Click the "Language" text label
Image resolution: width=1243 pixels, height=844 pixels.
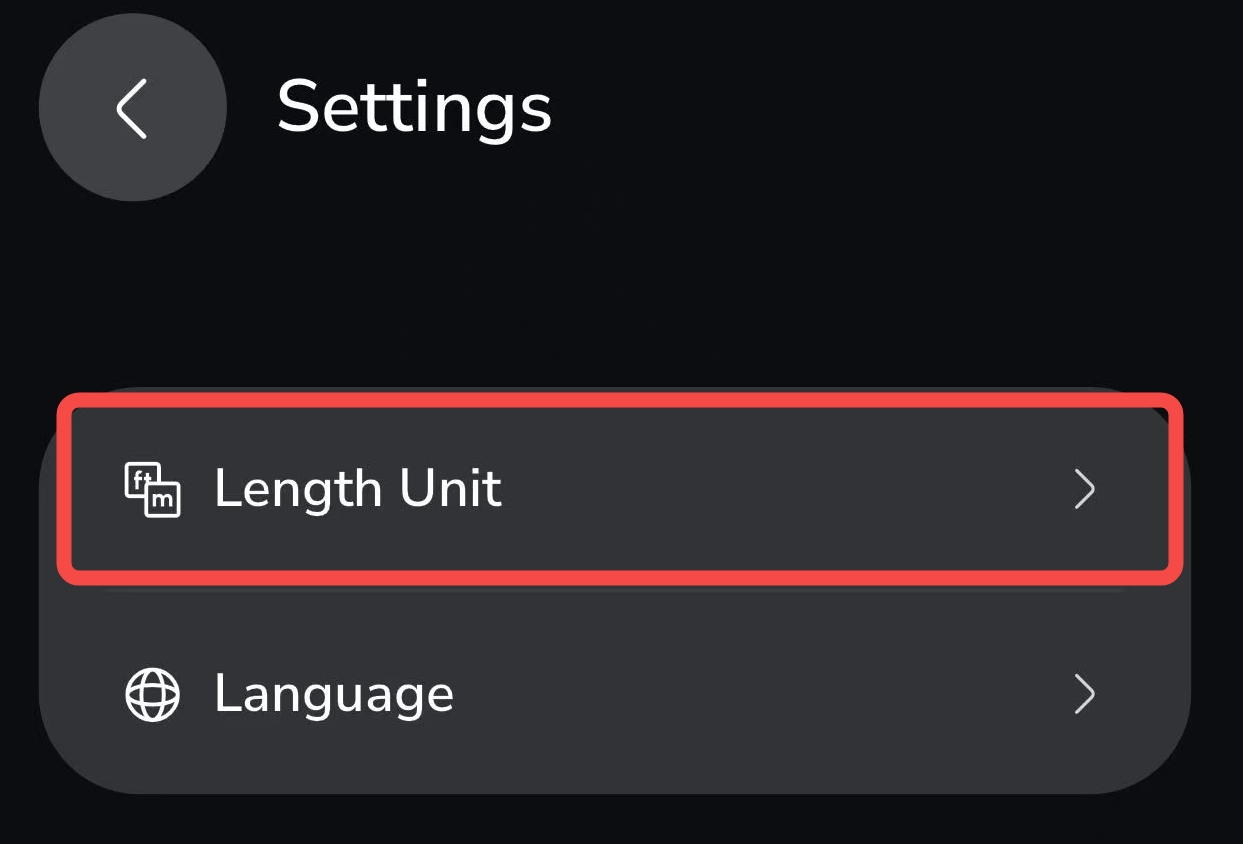334,694
